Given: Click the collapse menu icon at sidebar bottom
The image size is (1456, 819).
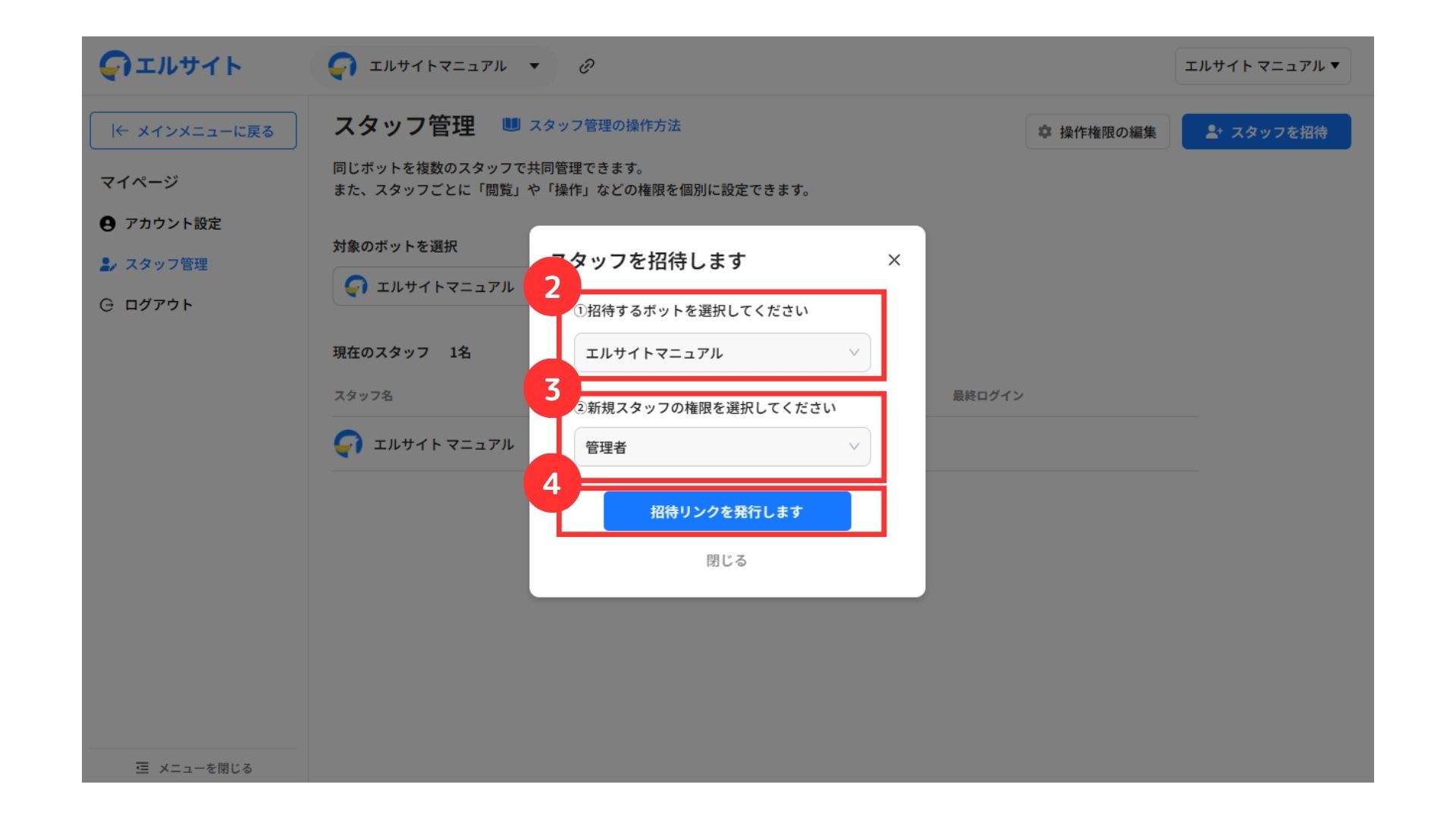Looking at the screenshot, I should [x=143, y=768].
